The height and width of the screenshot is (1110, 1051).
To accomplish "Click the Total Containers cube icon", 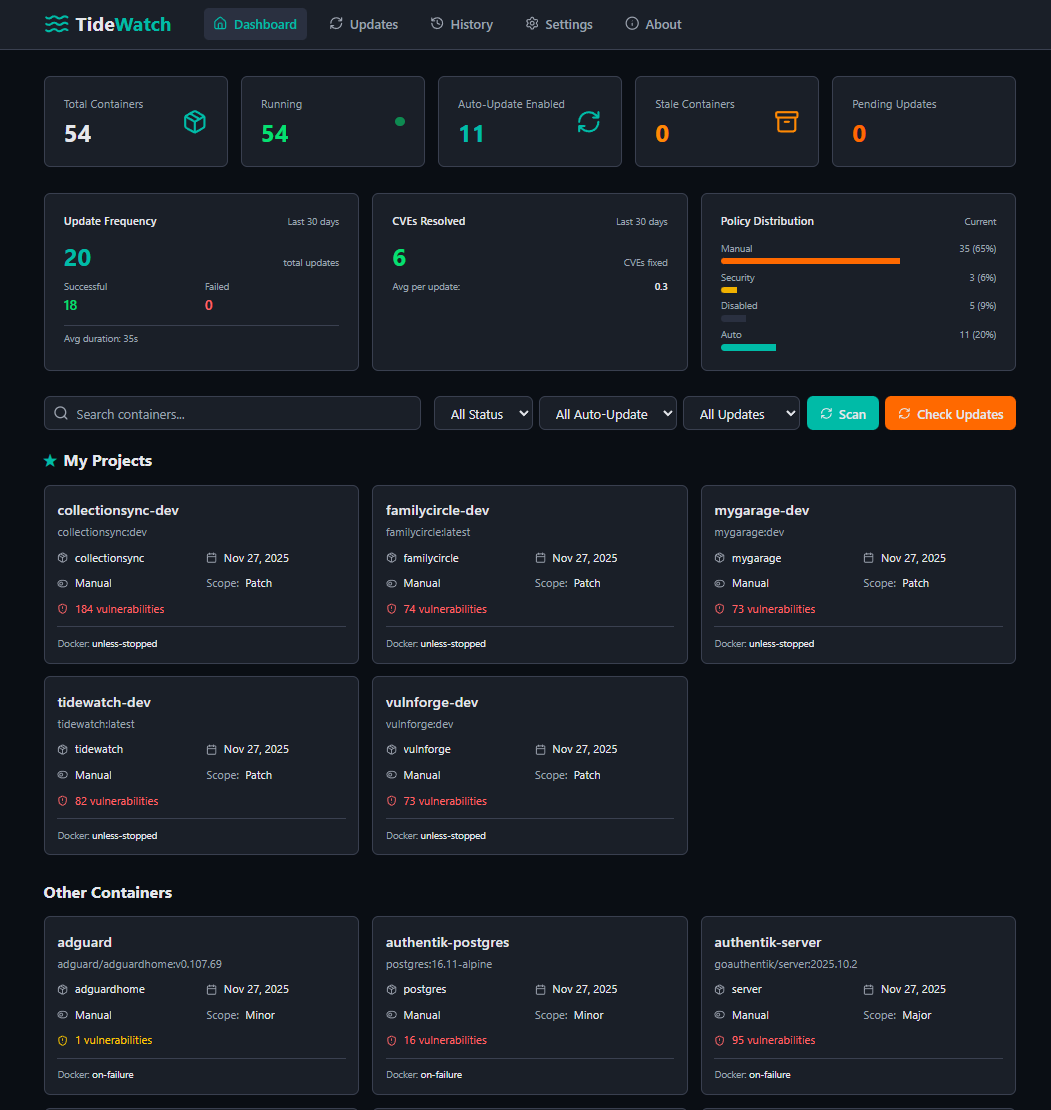I will [x=195, y=122].
